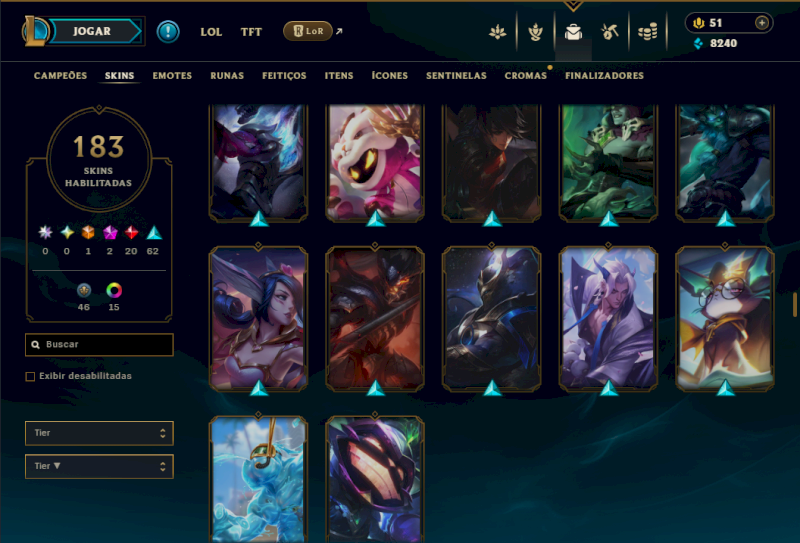Click the chroma color wheel icon

[x=114, y=290]
